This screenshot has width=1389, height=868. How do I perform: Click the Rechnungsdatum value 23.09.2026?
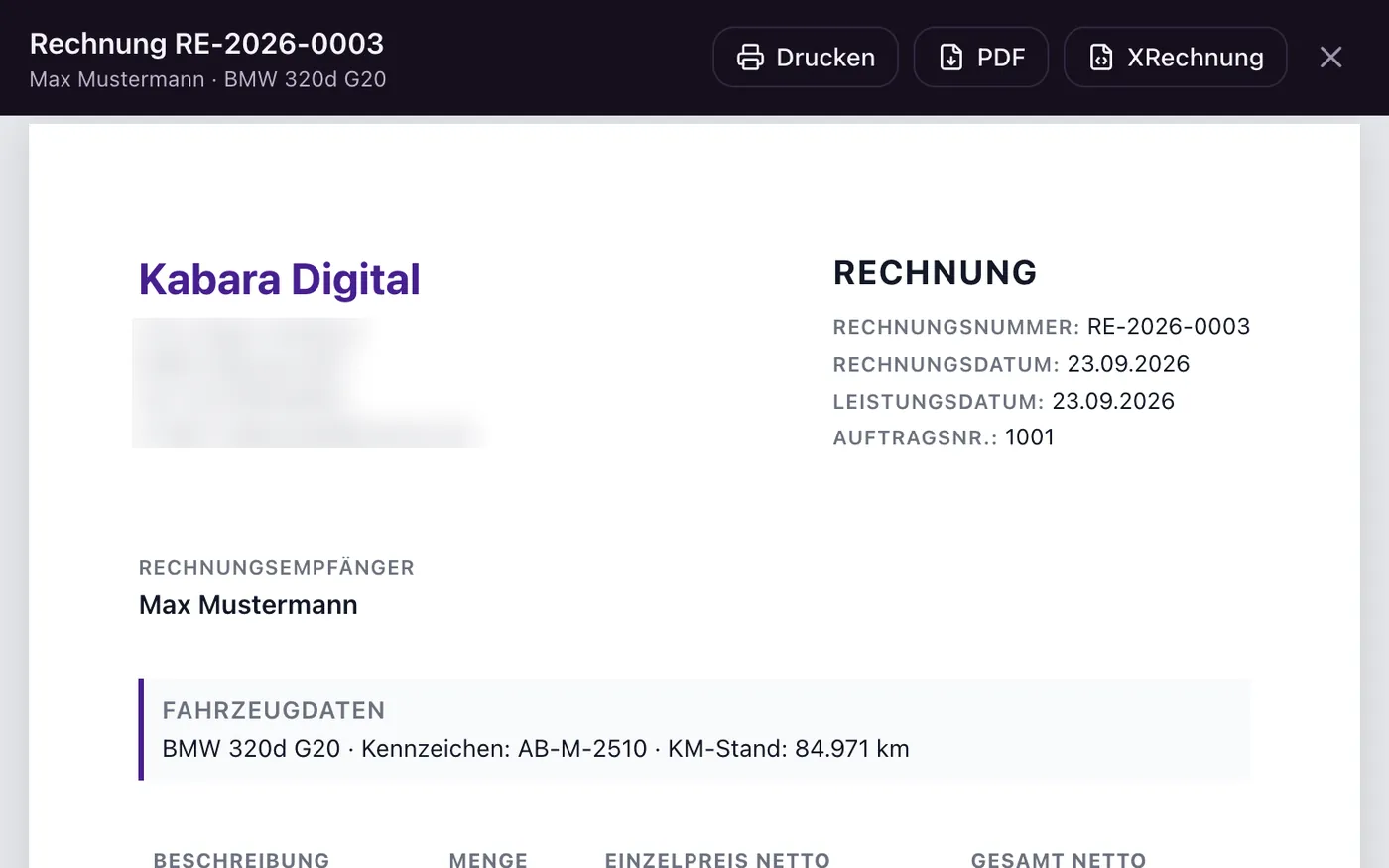(x=1128, y=364)
